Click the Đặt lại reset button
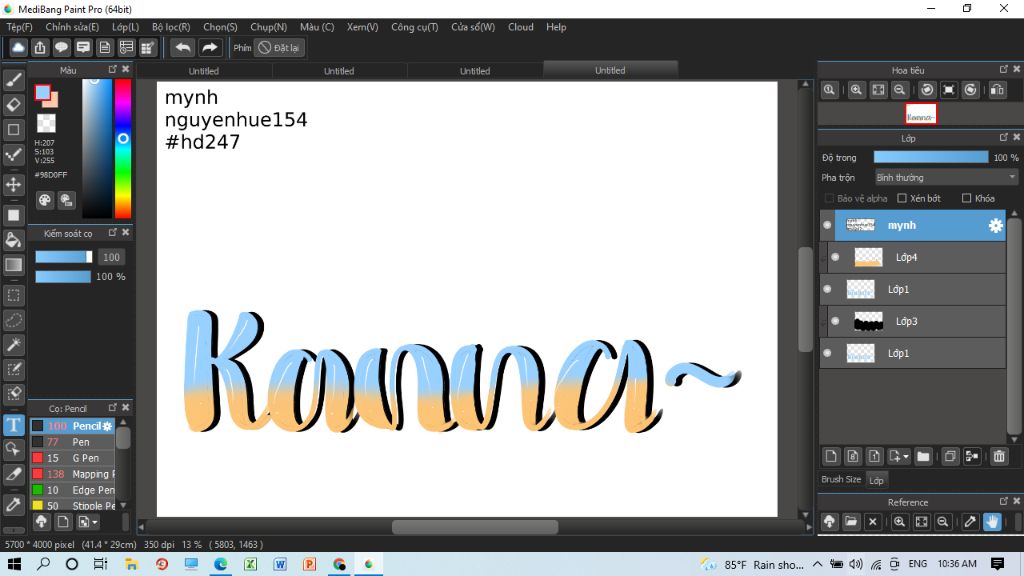 pos(280,48)
